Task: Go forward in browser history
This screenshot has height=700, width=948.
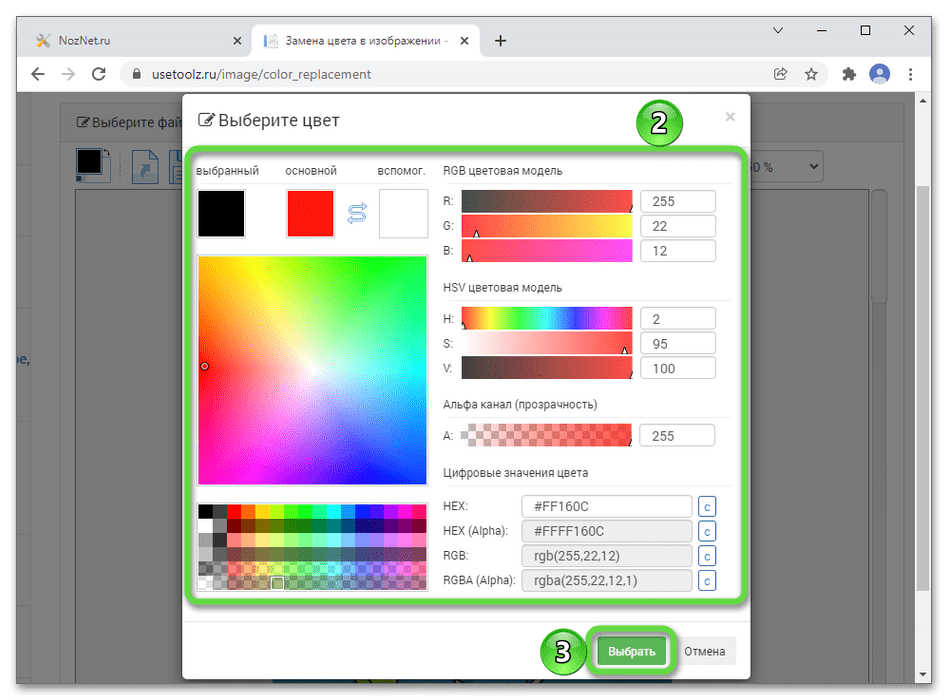Action: pos(68,74)
